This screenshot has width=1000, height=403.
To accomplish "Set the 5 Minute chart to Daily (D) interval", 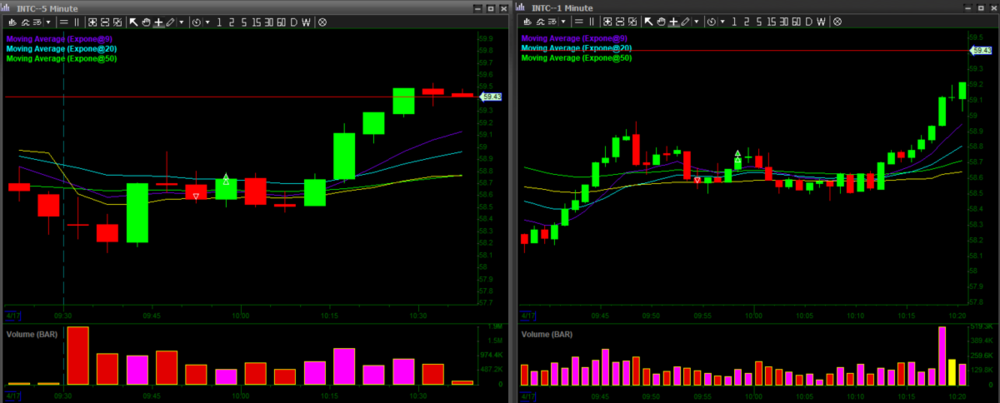I will (294, 21).
